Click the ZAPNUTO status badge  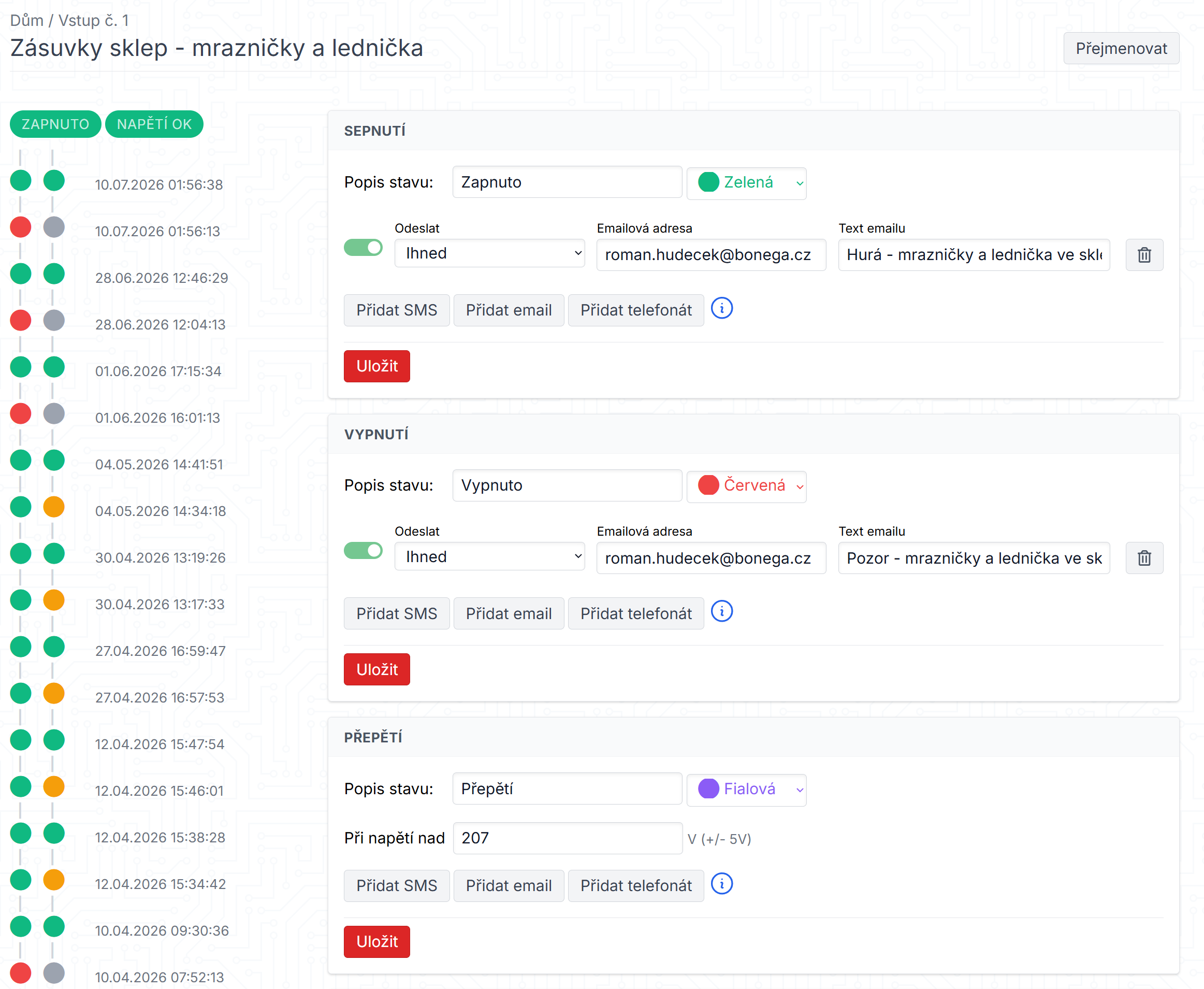[x=55, y=124]
